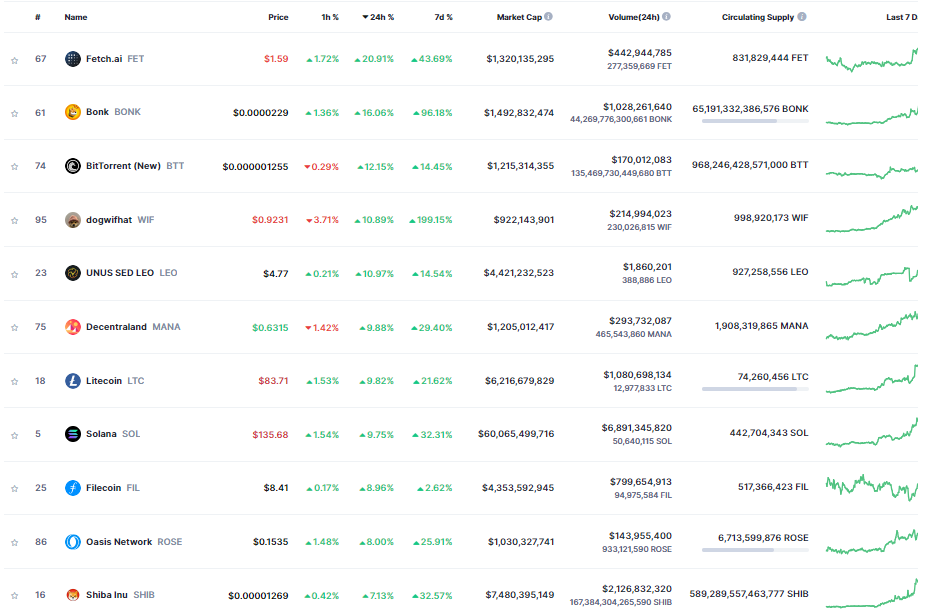Click the Solana logo icon
The height and width of the screenshot is (612, 933).
tap(73, 434)
